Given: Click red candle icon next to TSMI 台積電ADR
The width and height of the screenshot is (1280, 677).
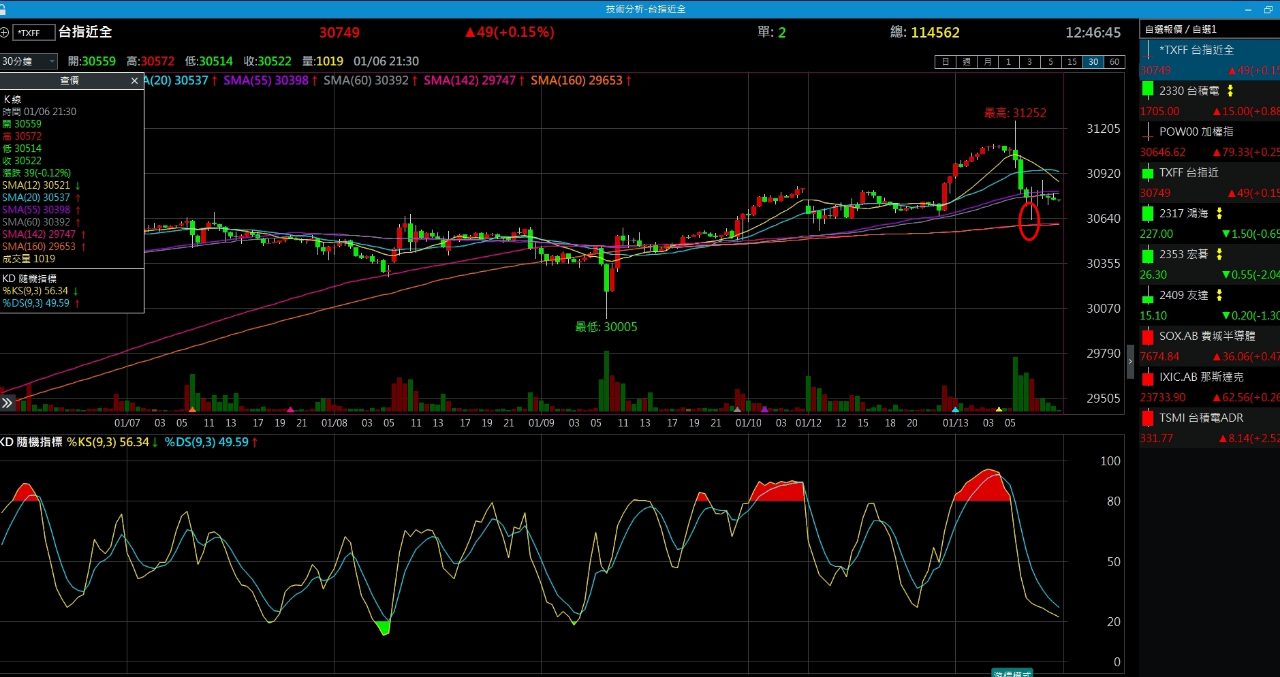Looking at the screenshot, I should tap(1148, 418).
